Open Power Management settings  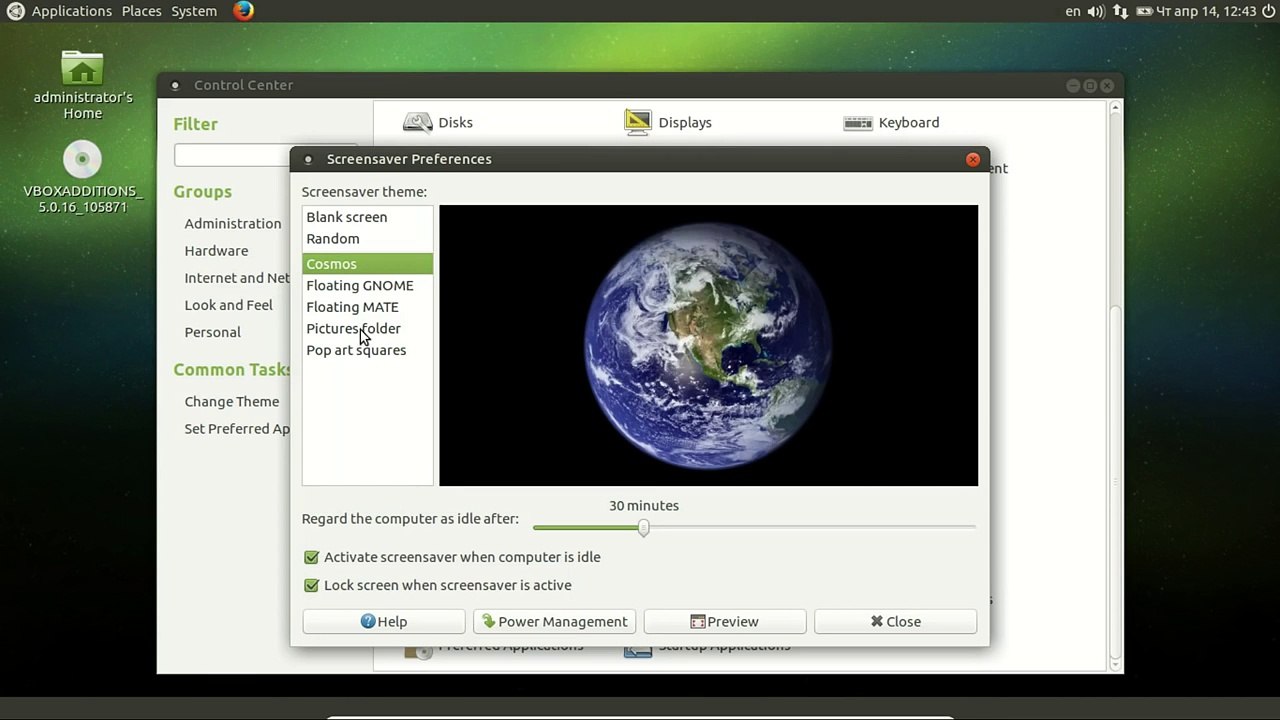(554, 621)
